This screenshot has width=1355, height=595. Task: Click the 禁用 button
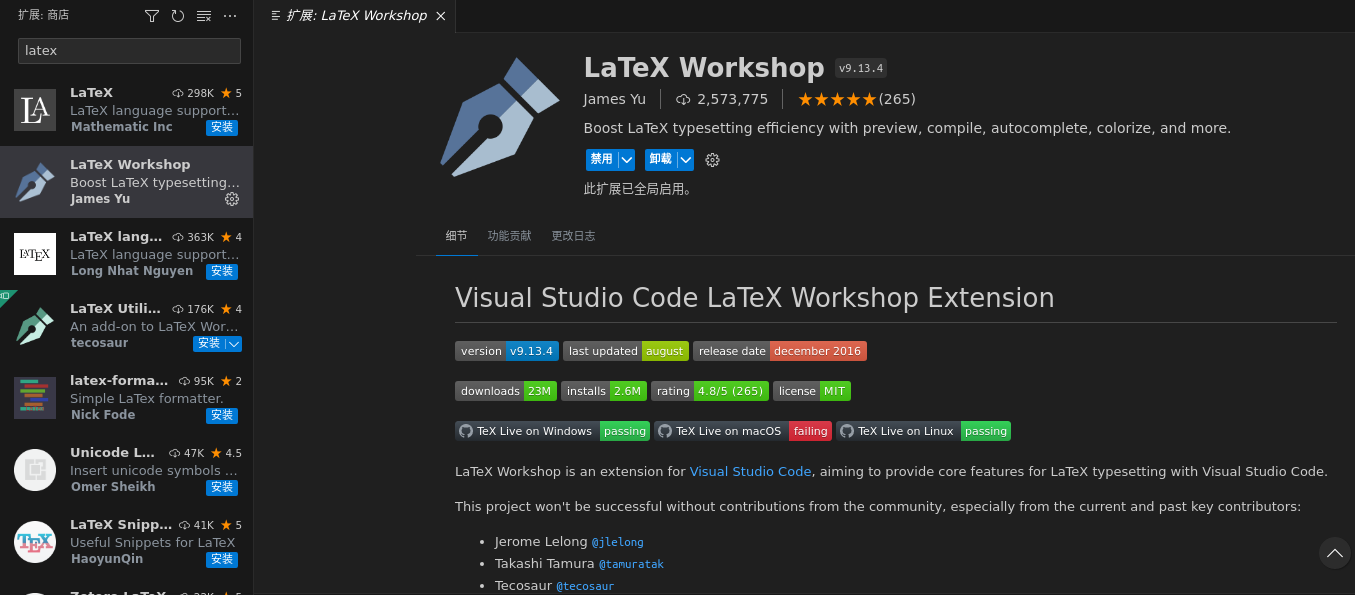pos(601,159)
